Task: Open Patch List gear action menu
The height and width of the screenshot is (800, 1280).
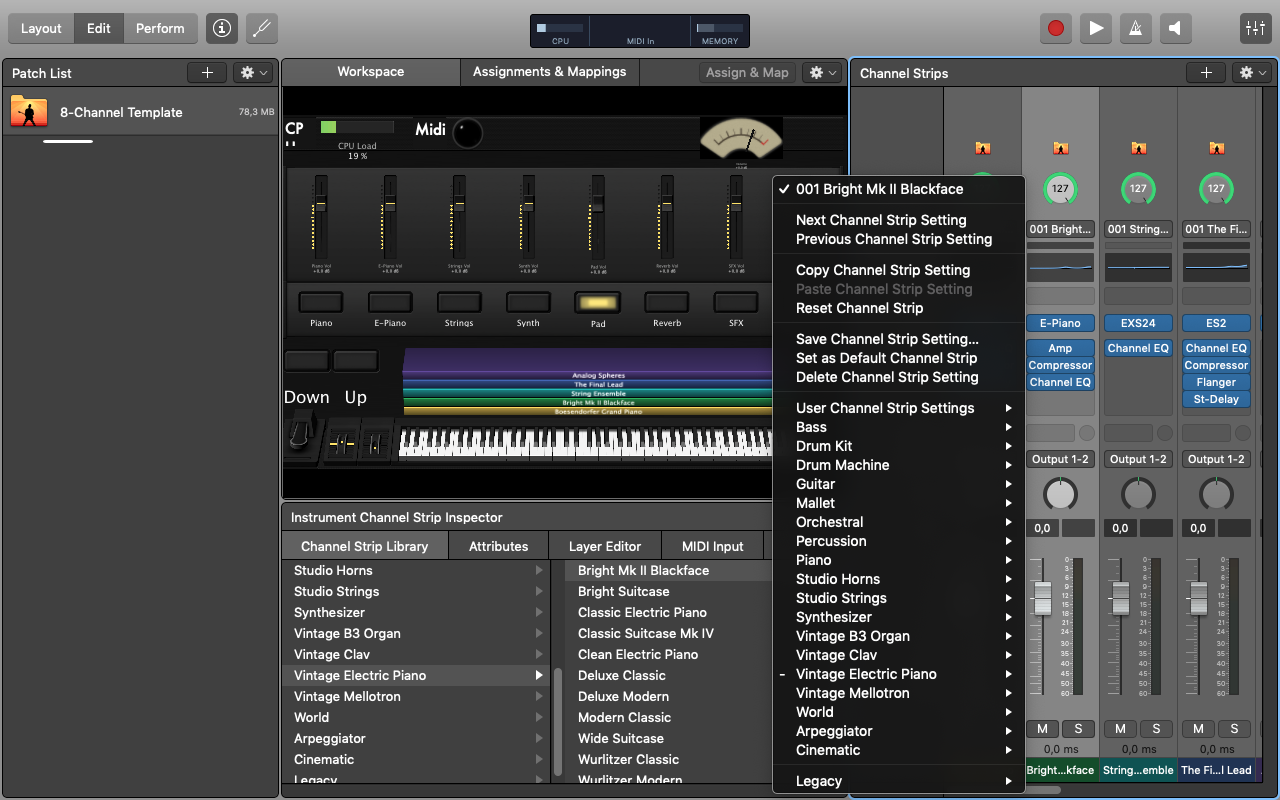Action: click(x=252, y=73)
